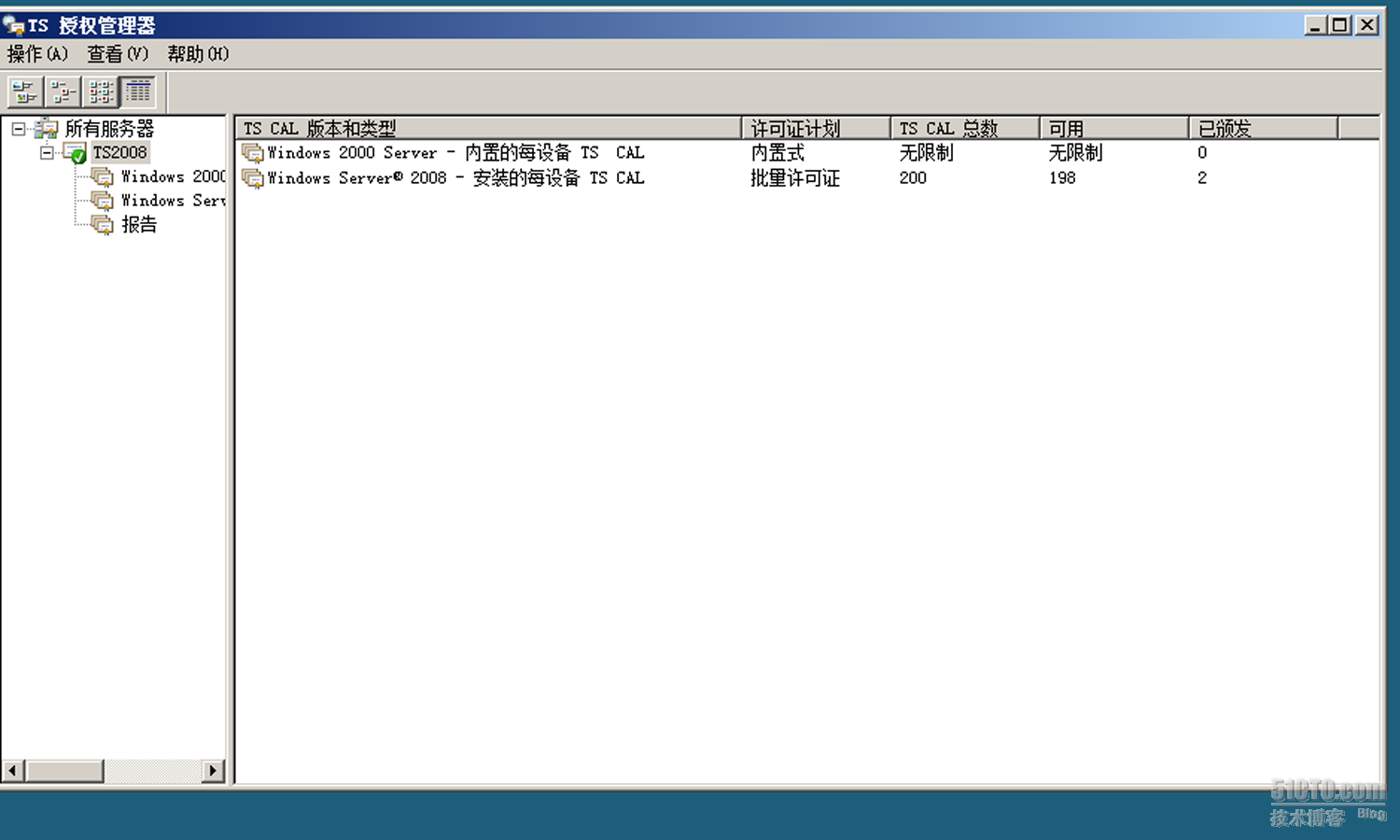Select Windows Server node in tree
Viewport: 1400px width, 840px height.
pos(174,201)
